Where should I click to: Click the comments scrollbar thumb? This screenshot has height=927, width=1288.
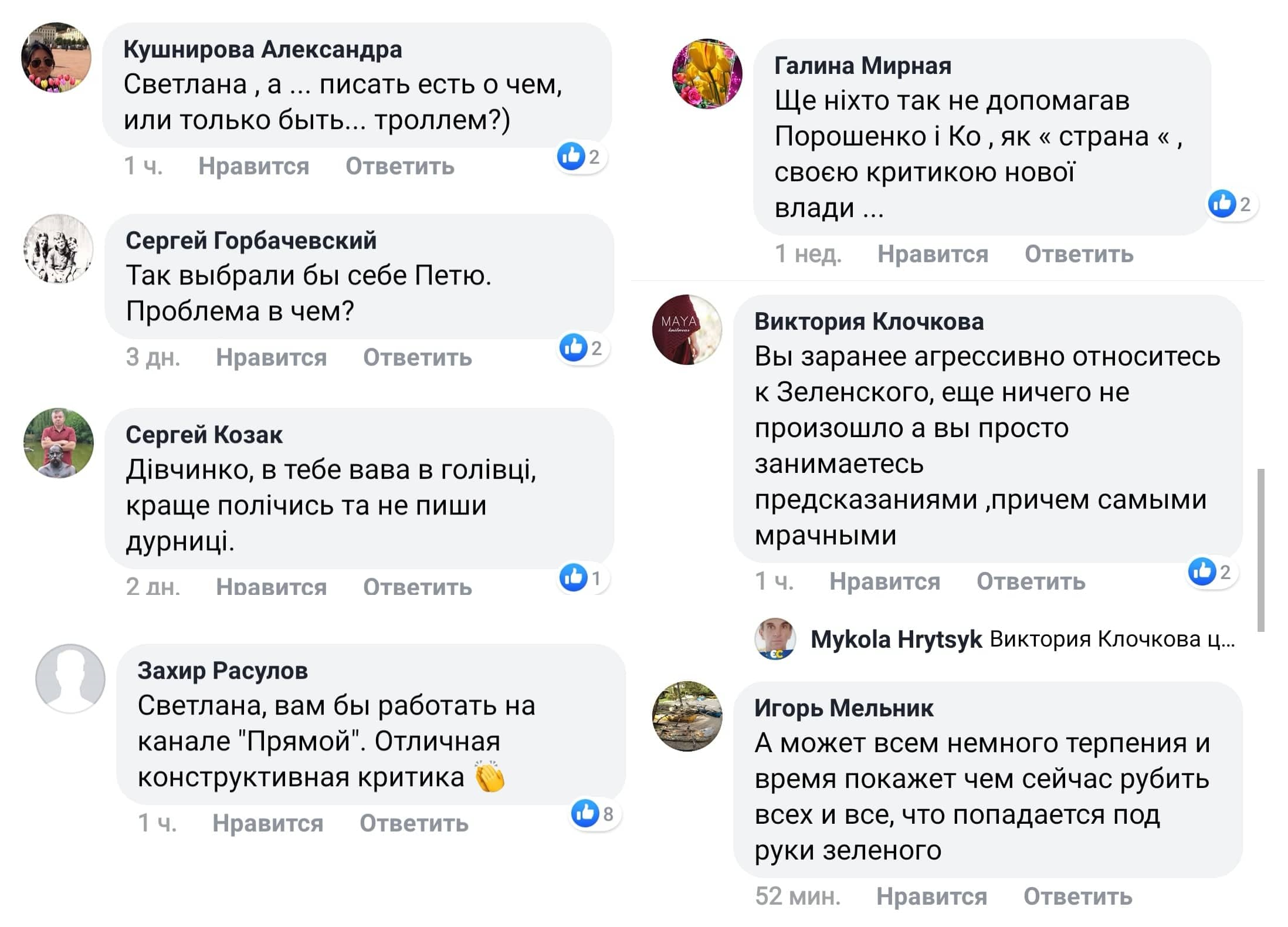1260,549
